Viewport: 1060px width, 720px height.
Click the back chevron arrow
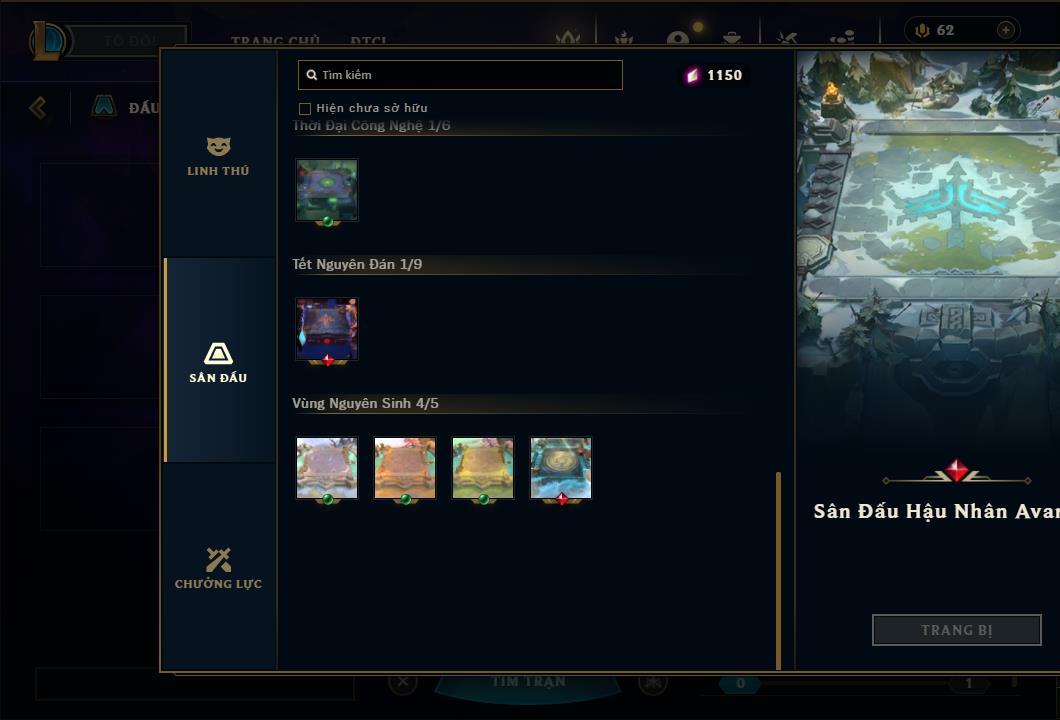click(38, 107)
